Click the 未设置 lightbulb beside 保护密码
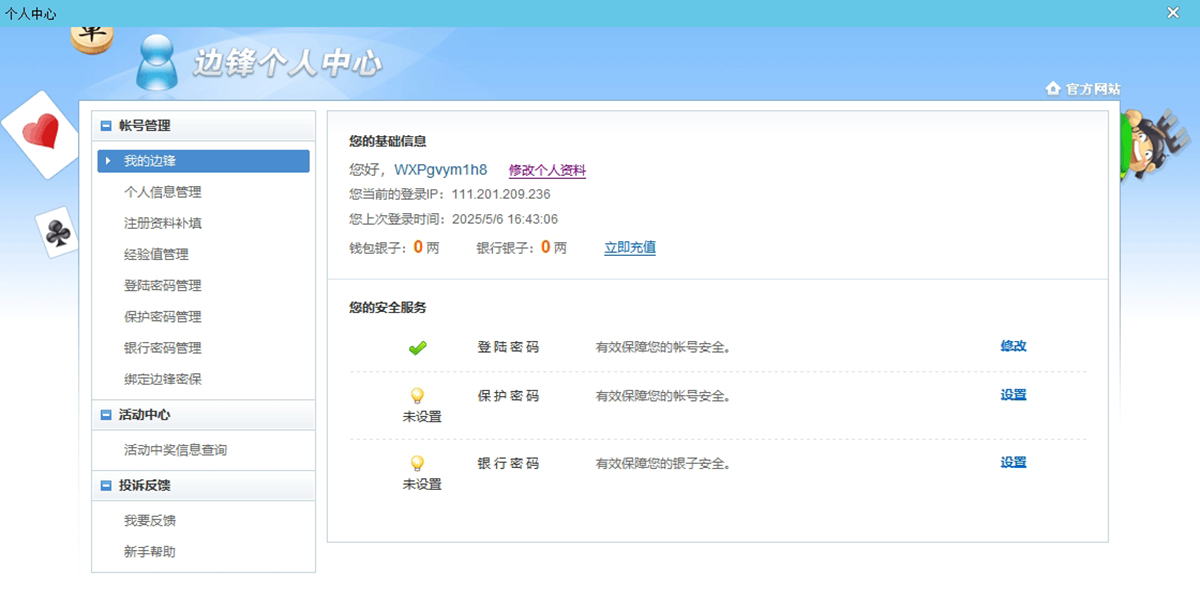Image resolution: width=1200 pixels, height=600 pixels. (418, 395)
